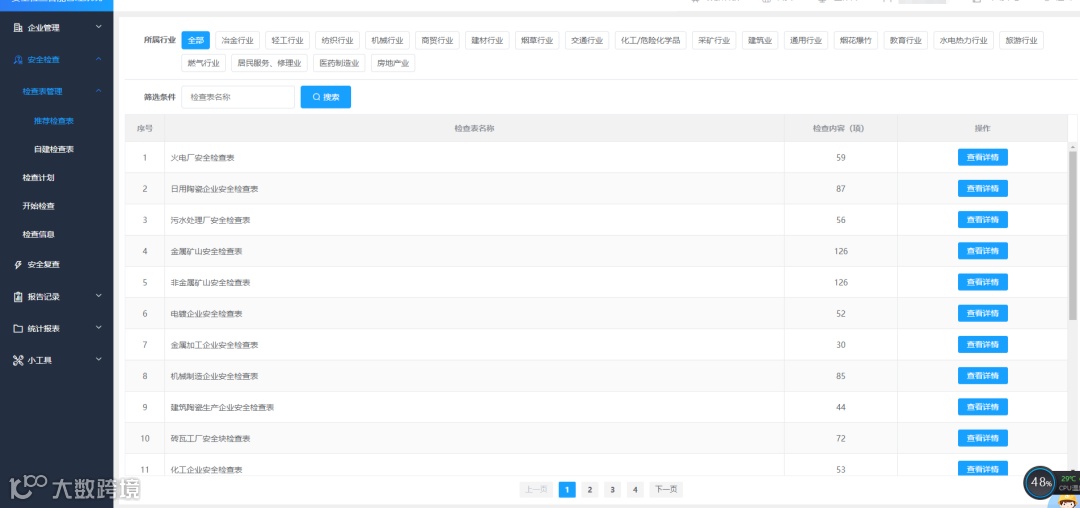View details of 电镀企业安全检查表

(x=982, y=313)
